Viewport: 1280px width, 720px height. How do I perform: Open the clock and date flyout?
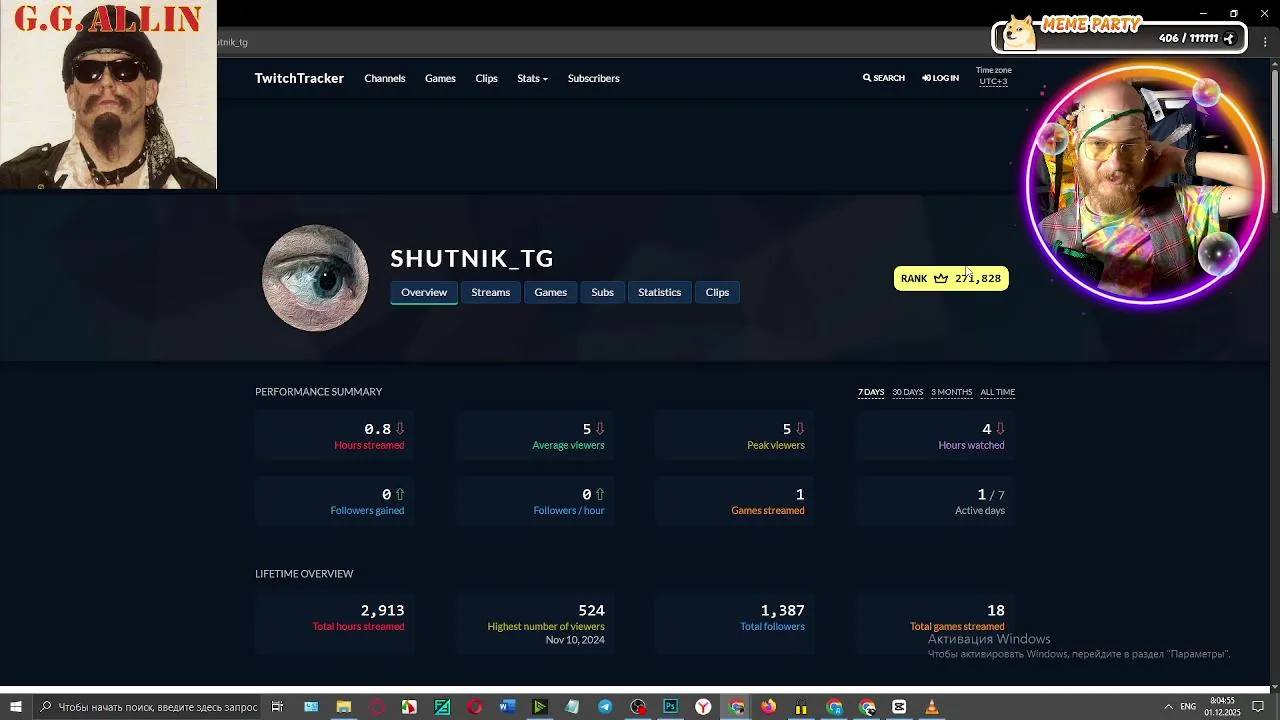[1222, 707]
